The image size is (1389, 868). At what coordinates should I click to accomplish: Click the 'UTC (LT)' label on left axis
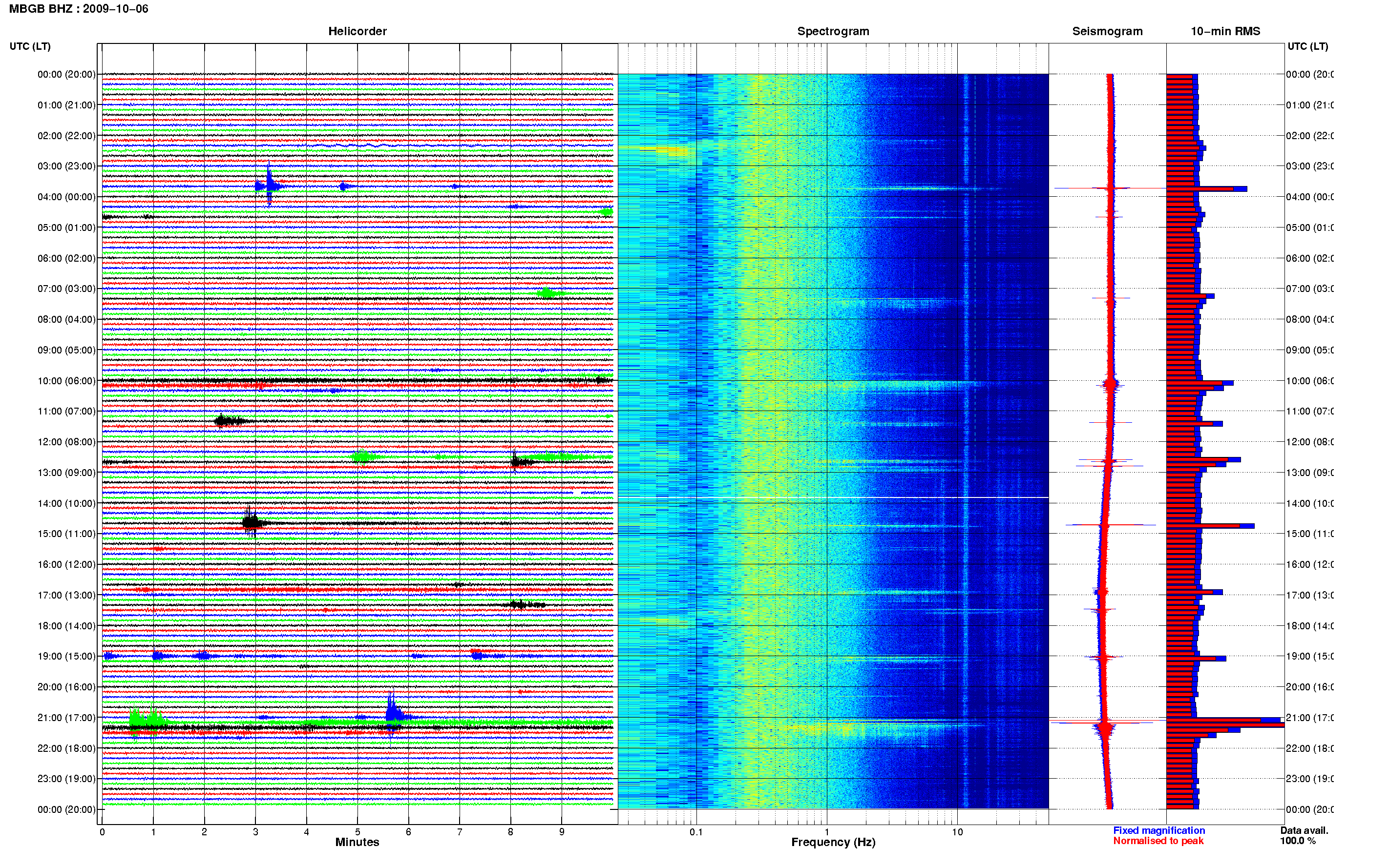point(30,46)
